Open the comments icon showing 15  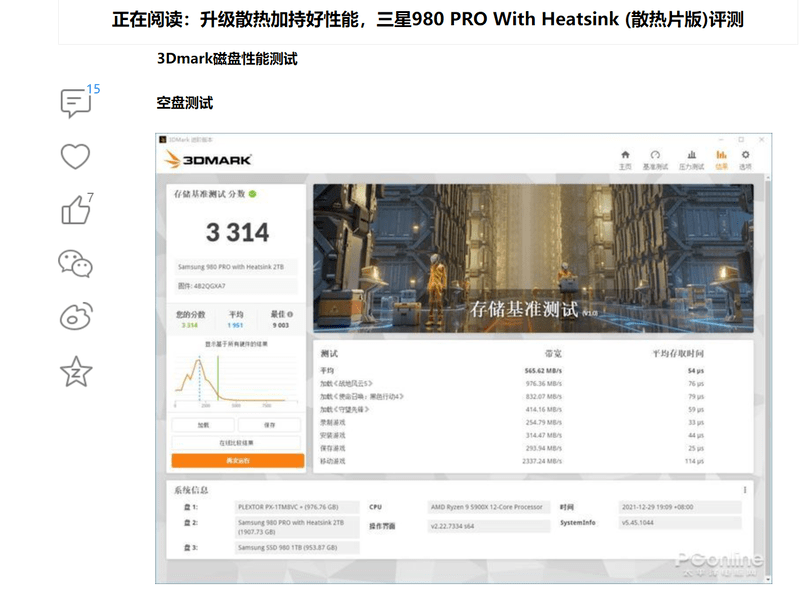76,103
